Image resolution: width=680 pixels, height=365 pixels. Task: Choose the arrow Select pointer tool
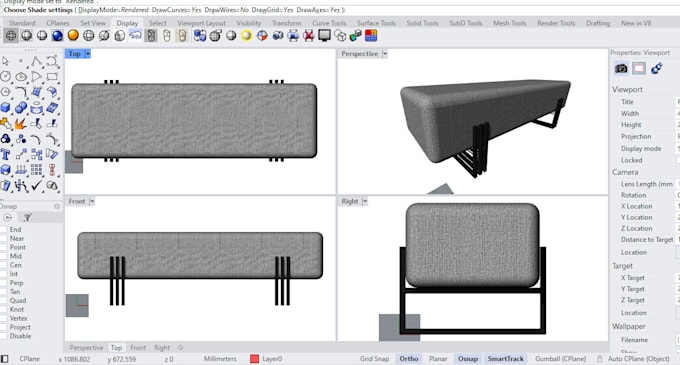[6, 62]
